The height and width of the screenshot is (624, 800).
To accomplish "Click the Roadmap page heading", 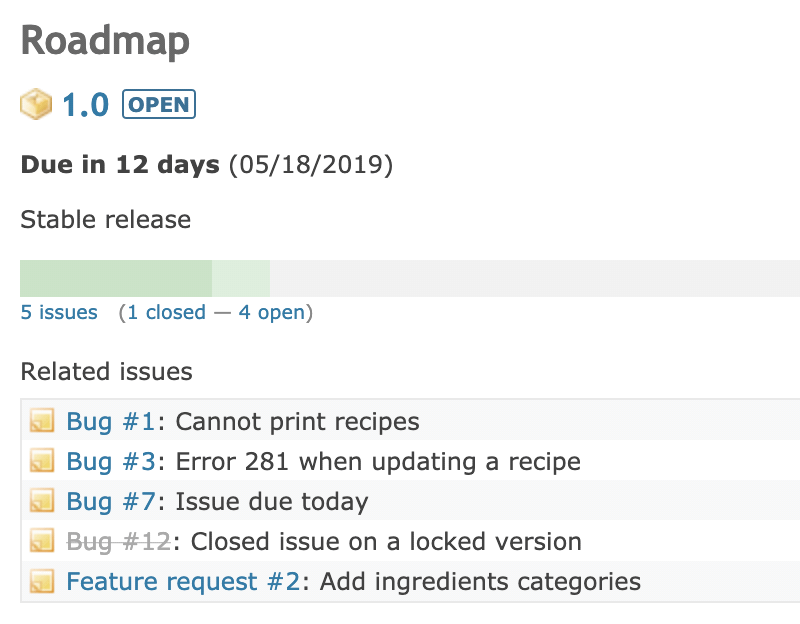I will 105,41.
